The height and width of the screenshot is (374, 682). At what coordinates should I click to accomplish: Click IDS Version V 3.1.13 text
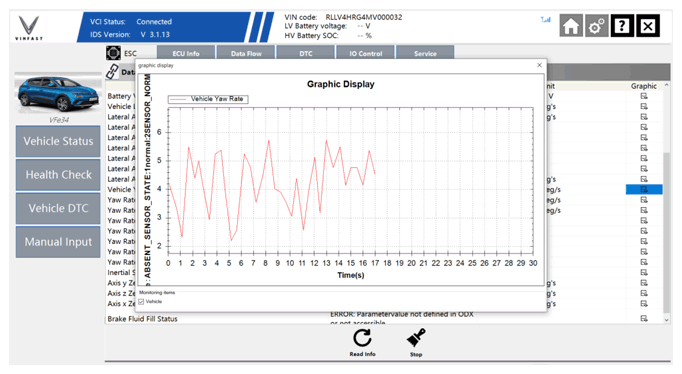click(x=130, y=34)
